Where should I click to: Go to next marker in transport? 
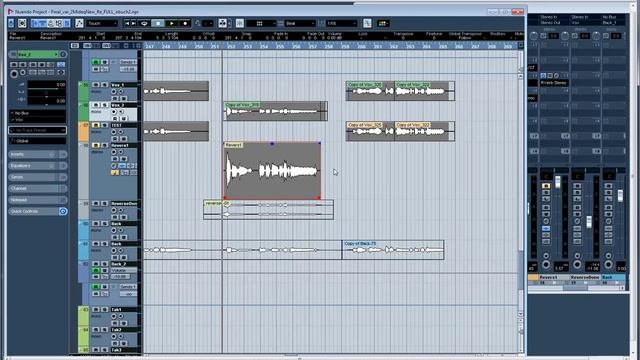[133, 24]
